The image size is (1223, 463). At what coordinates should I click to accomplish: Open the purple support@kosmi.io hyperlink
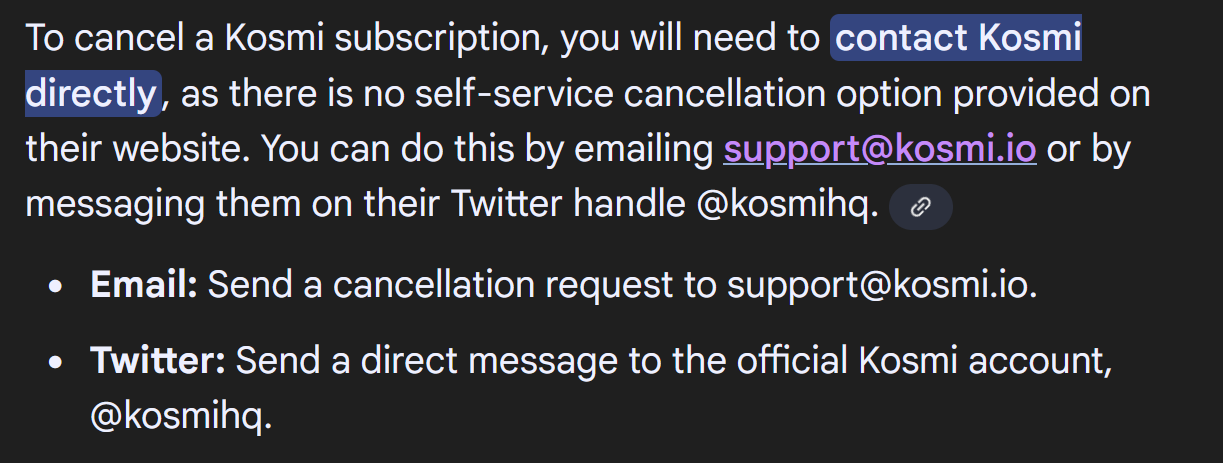(x=880, y=149)
